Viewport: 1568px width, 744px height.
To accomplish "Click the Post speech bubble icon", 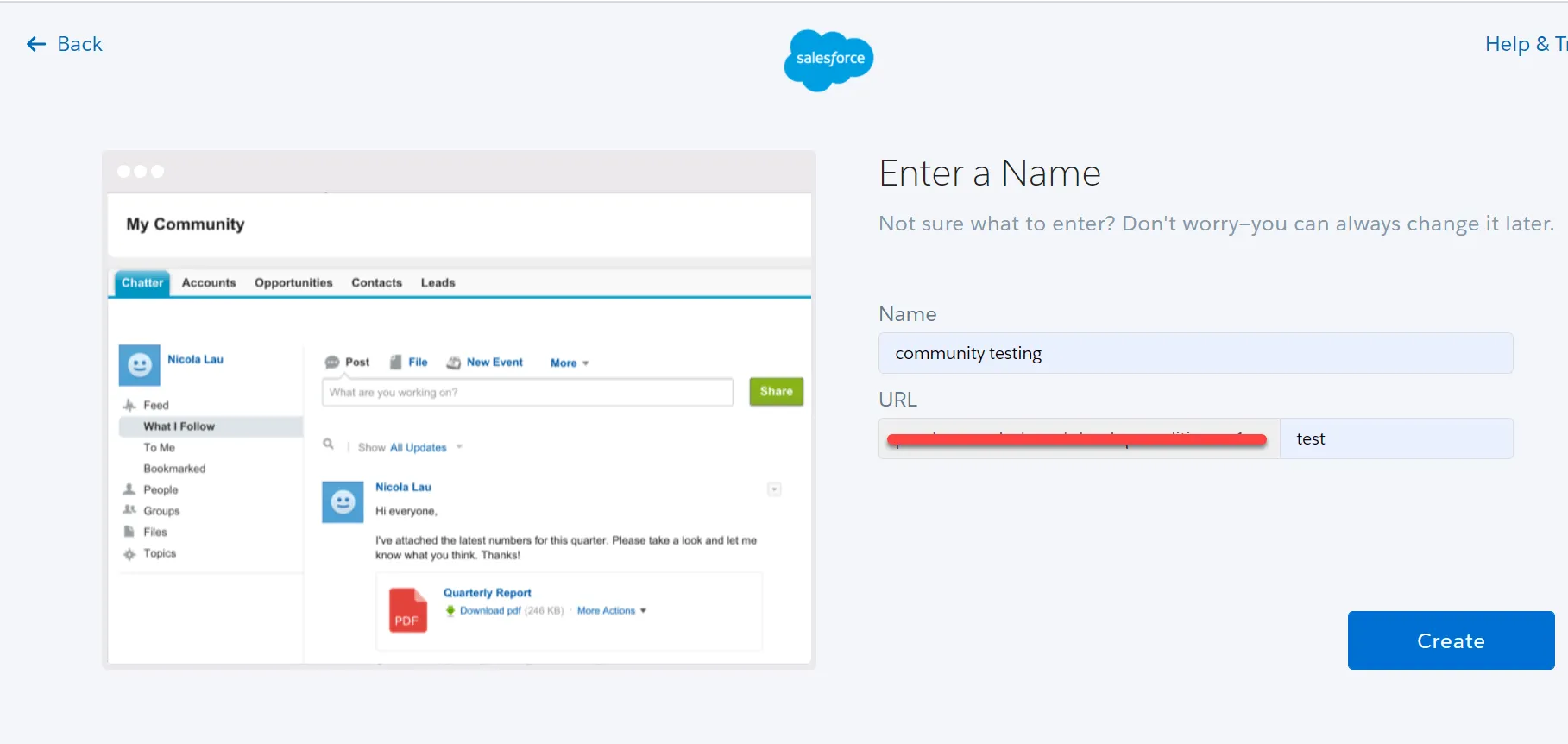I will [332, 363].
